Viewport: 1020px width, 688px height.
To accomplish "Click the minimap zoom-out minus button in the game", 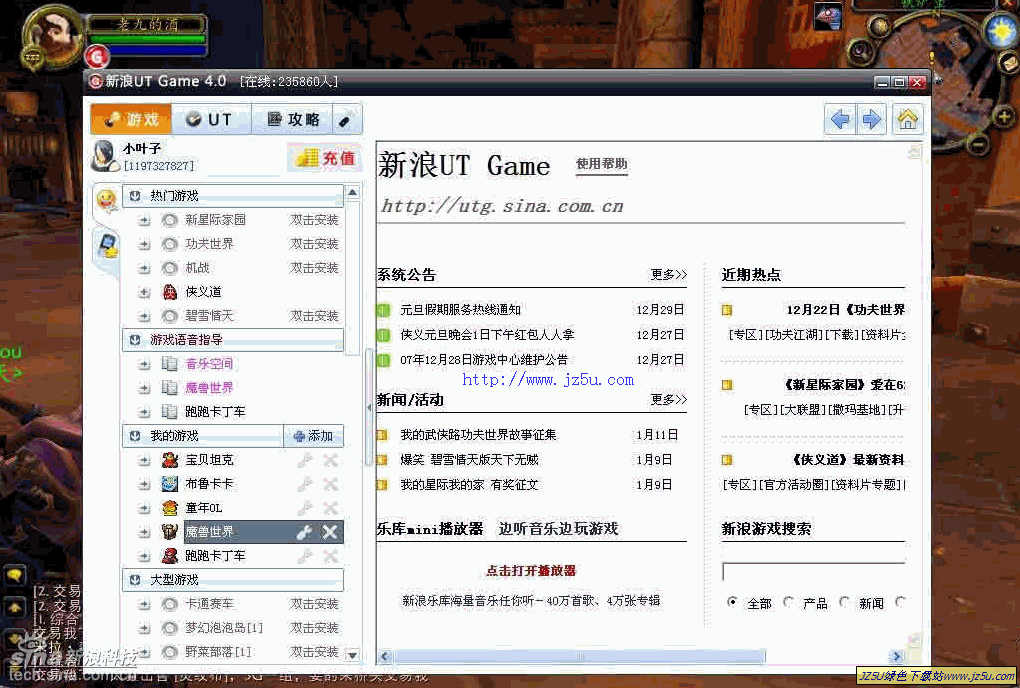I will (x=978, y=143).
